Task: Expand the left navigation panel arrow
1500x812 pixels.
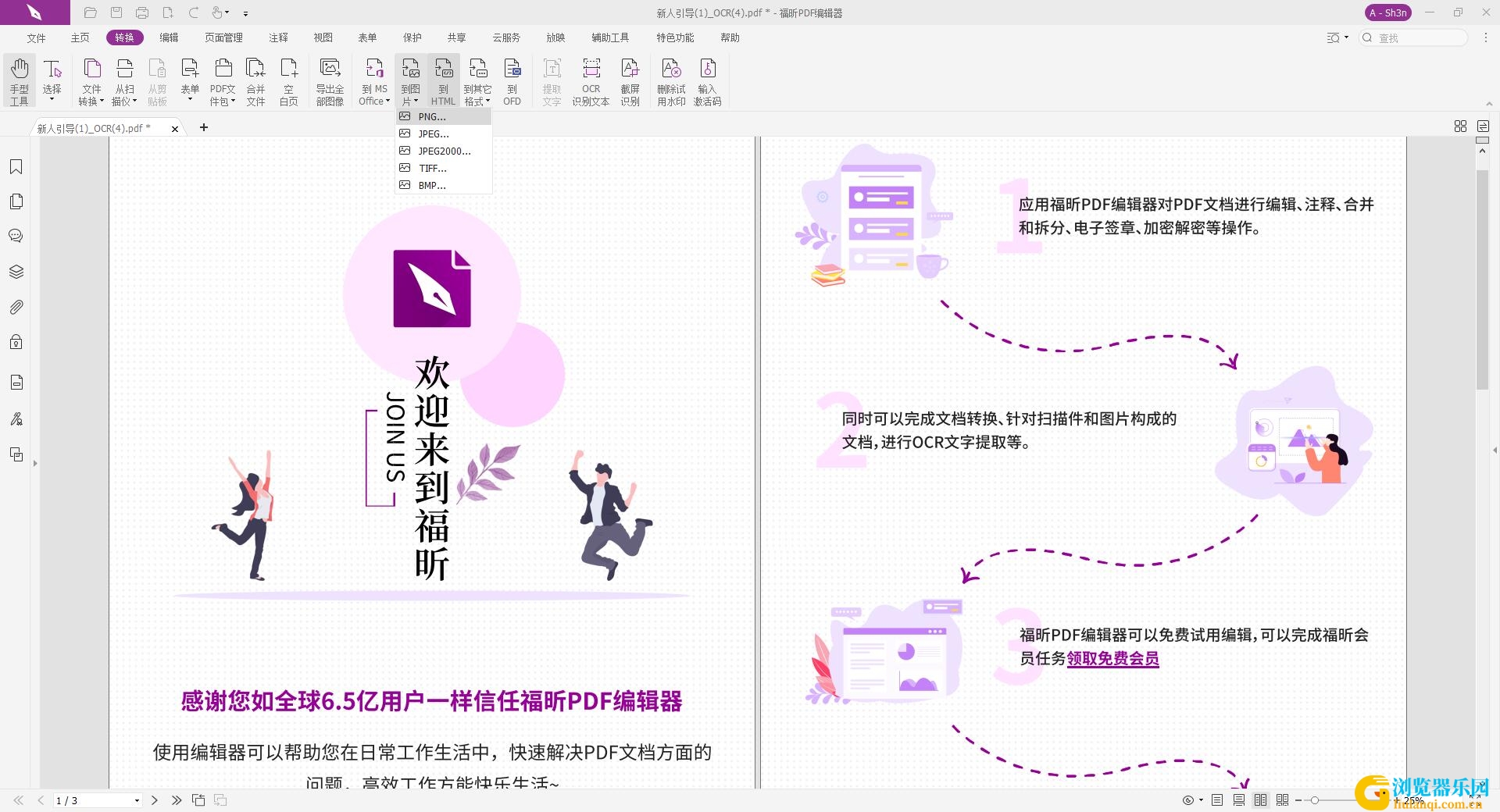Action: pos(35,464)
